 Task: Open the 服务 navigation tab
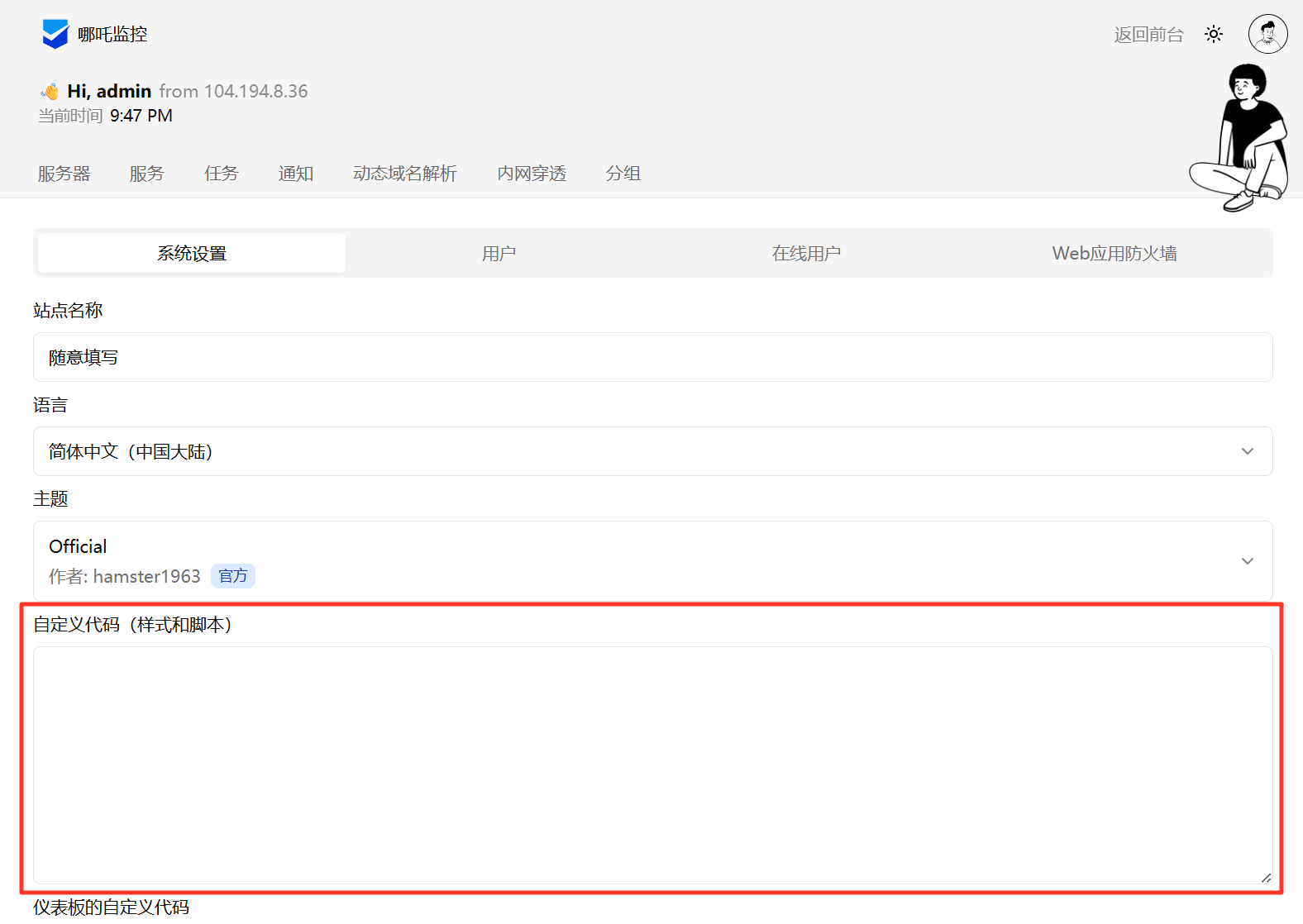click(x=146, y=174)
